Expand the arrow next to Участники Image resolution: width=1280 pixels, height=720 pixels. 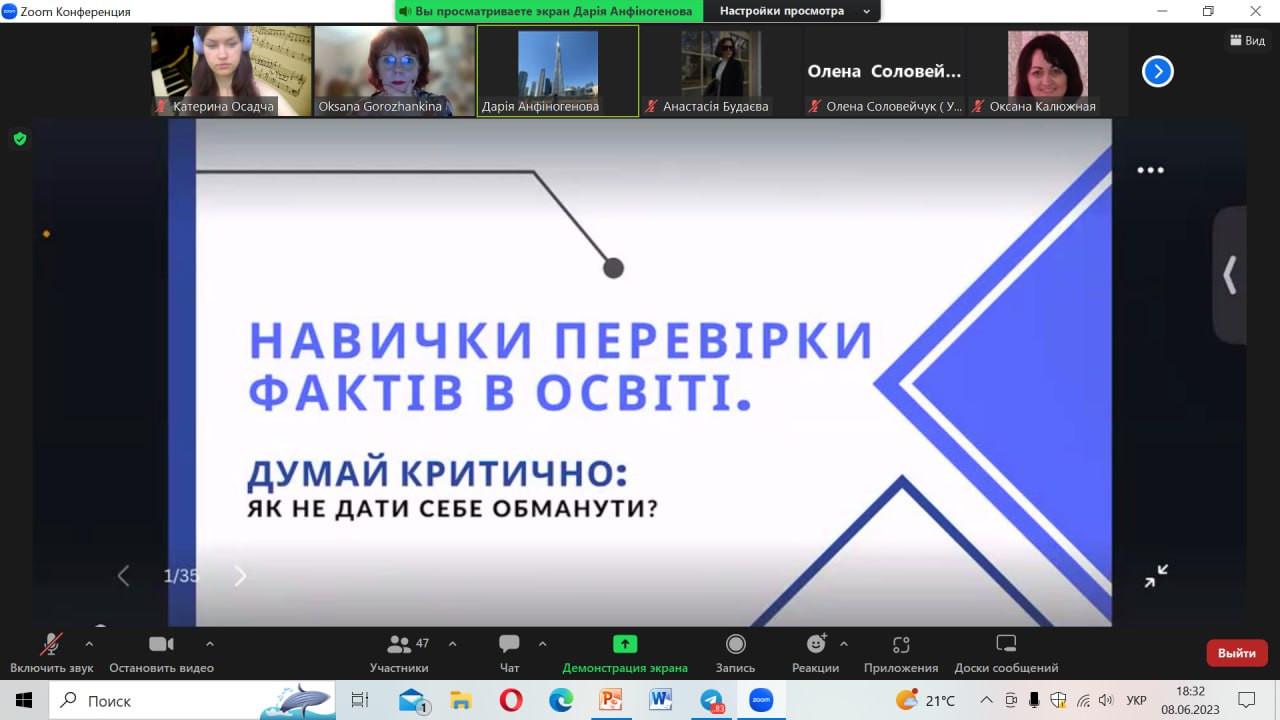coord(452,644)
